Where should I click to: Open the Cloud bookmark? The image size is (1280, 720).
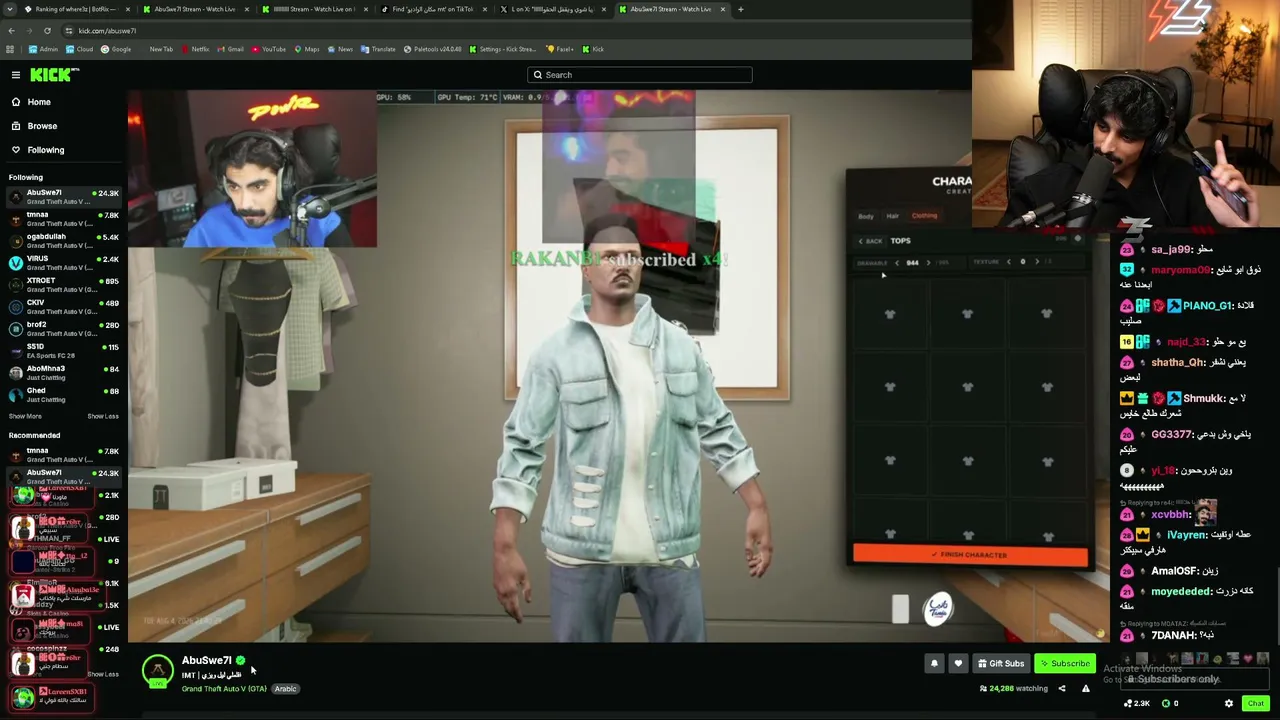80,49
